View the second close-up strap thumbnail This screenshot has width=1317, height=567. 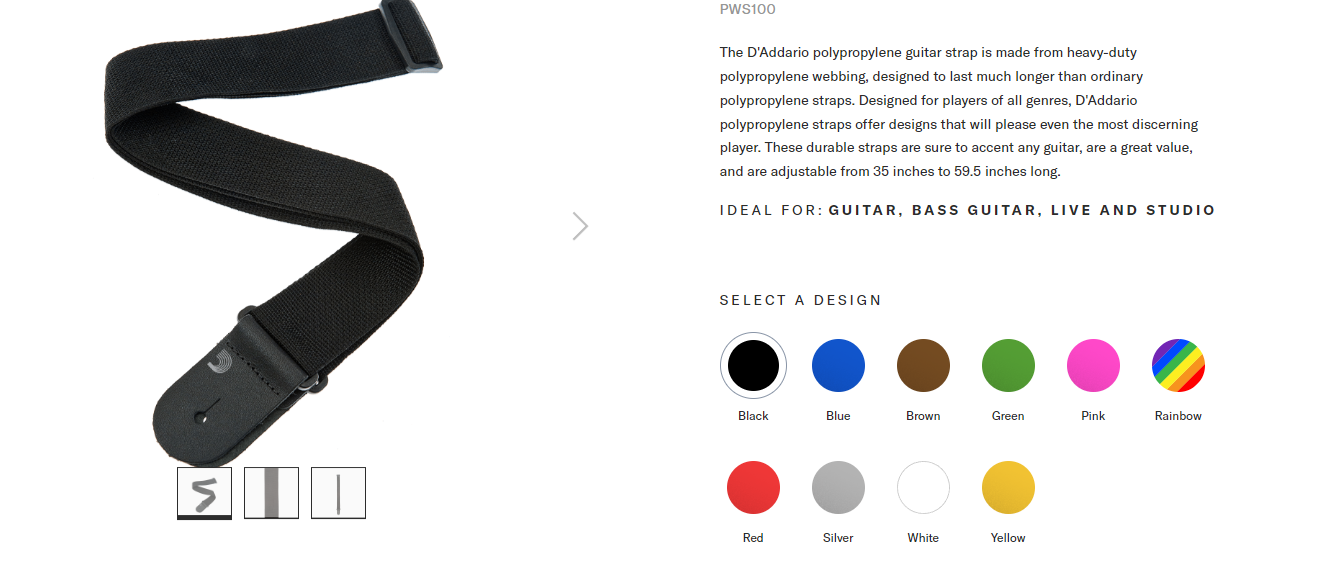(x=271, y=493)
